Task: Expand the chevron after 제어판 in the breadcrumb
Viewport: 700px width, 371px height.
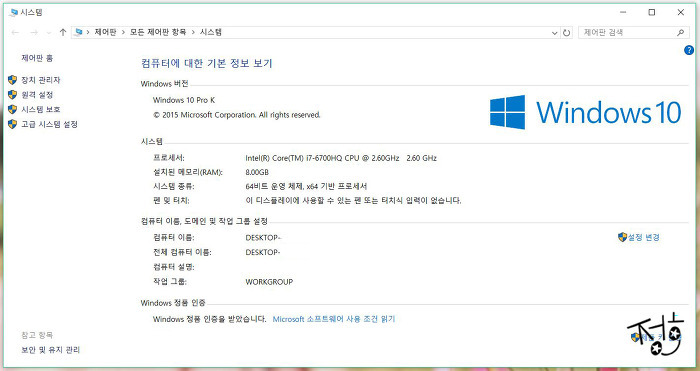Action: click(124, 32)
